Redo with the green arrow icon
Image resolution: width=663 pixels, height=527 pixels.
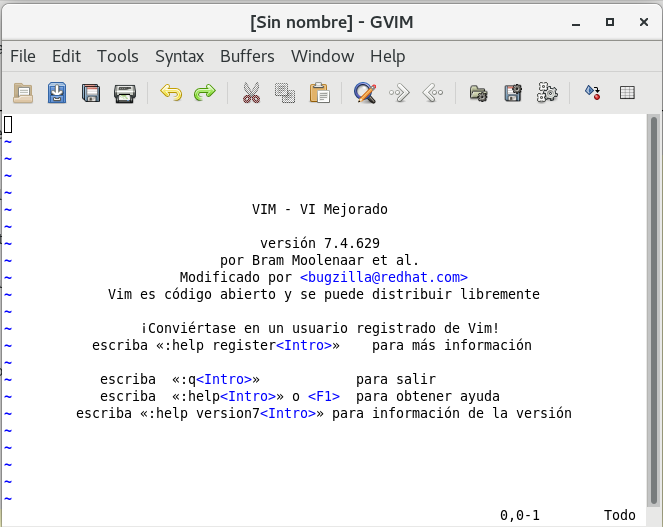click(205, 94)
